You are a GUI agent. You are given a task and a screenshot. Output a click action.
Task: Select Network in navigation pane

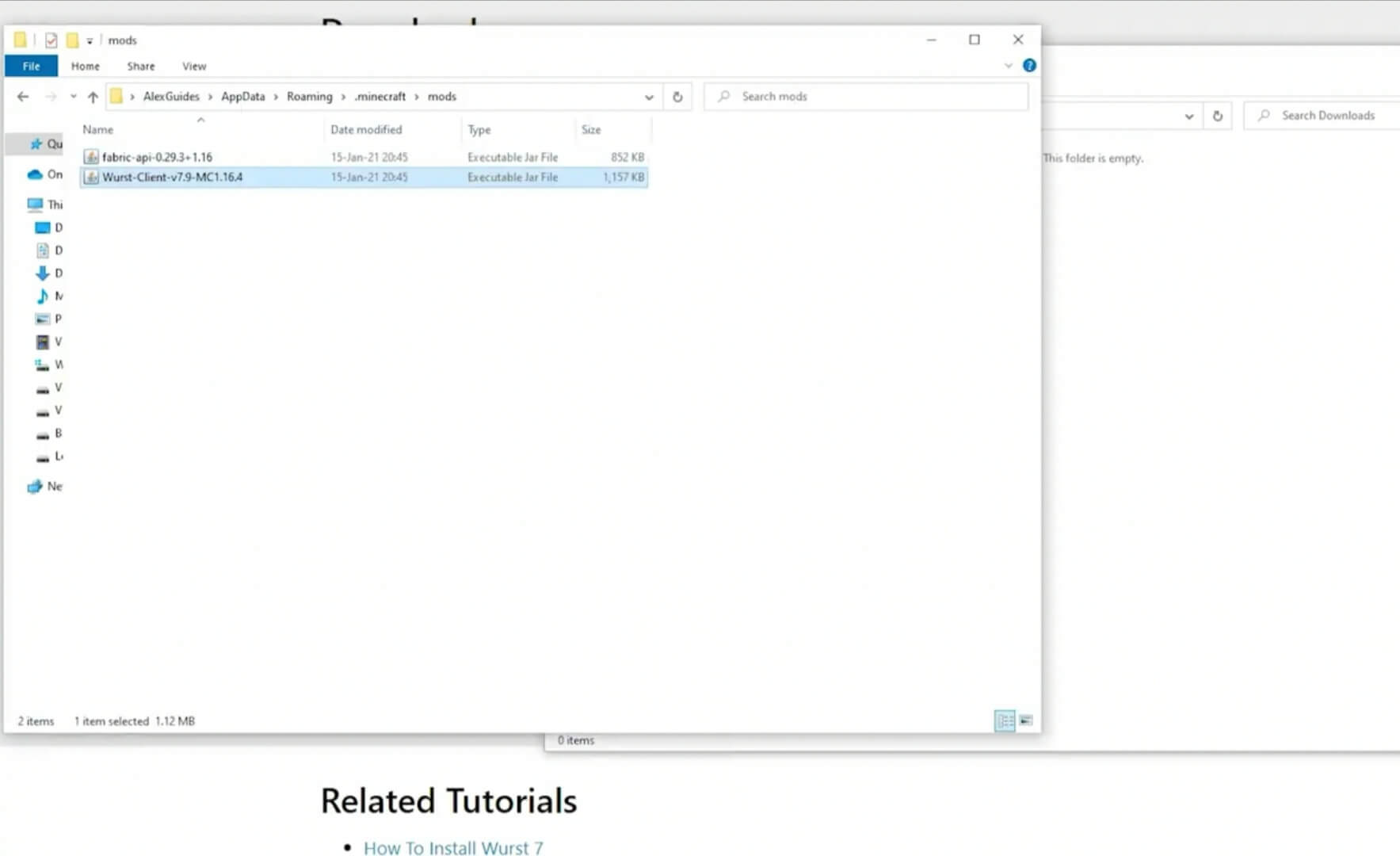click(44, 487)
